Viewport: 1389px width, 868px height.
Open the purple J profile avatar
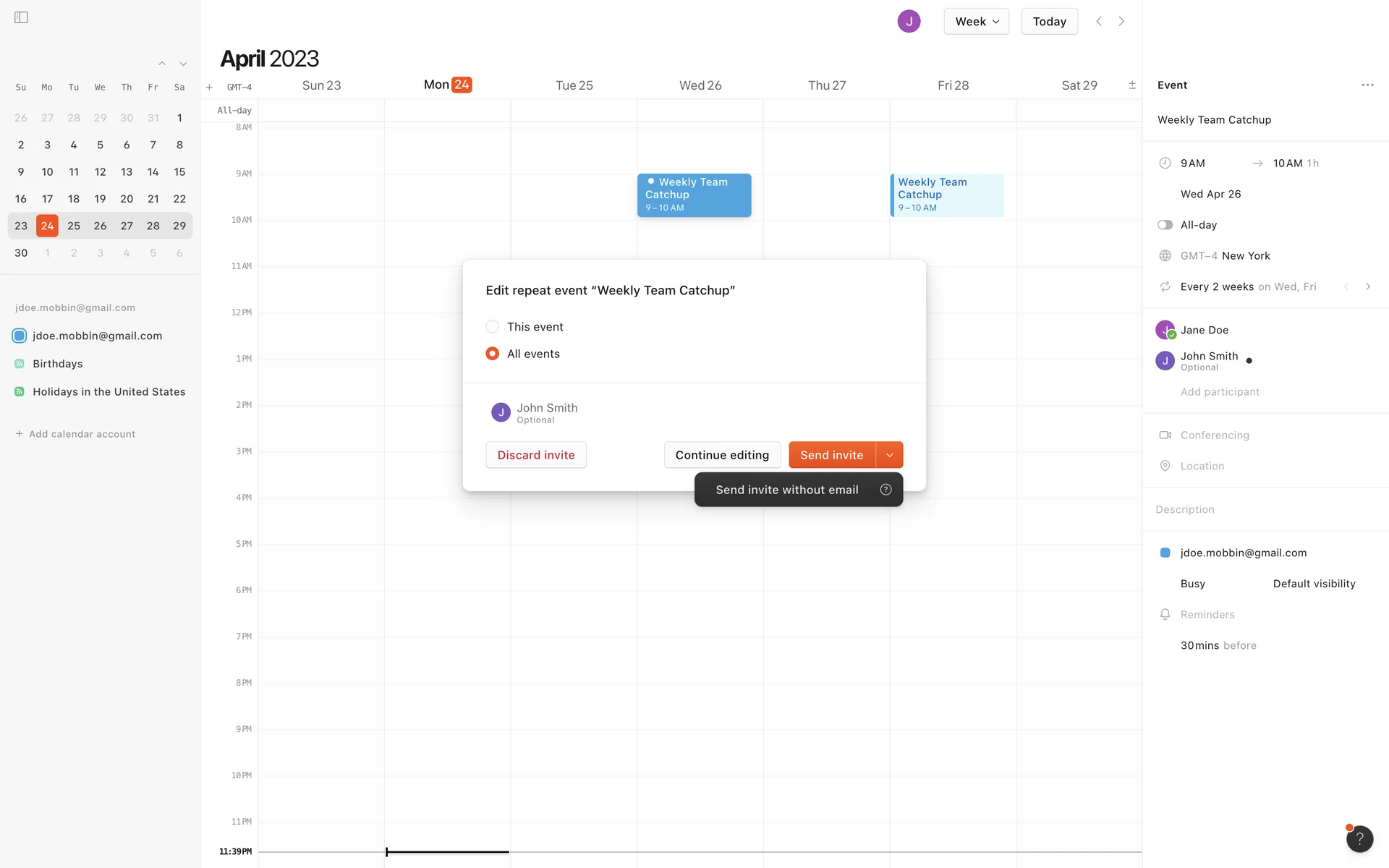[x=909, y=21]
